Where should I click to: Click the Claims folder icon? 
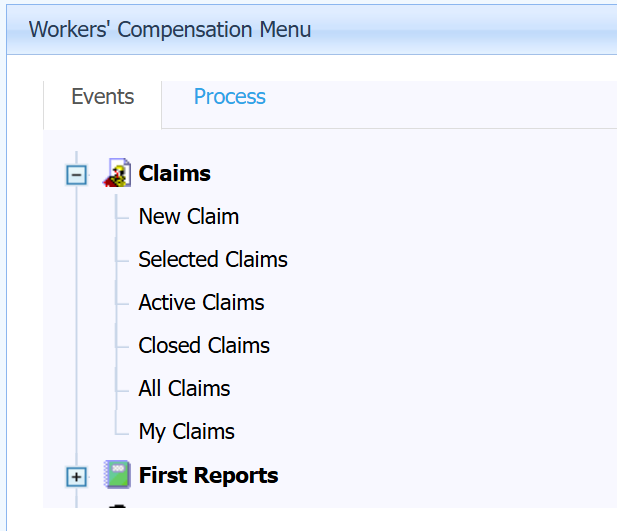click(118, 173)
